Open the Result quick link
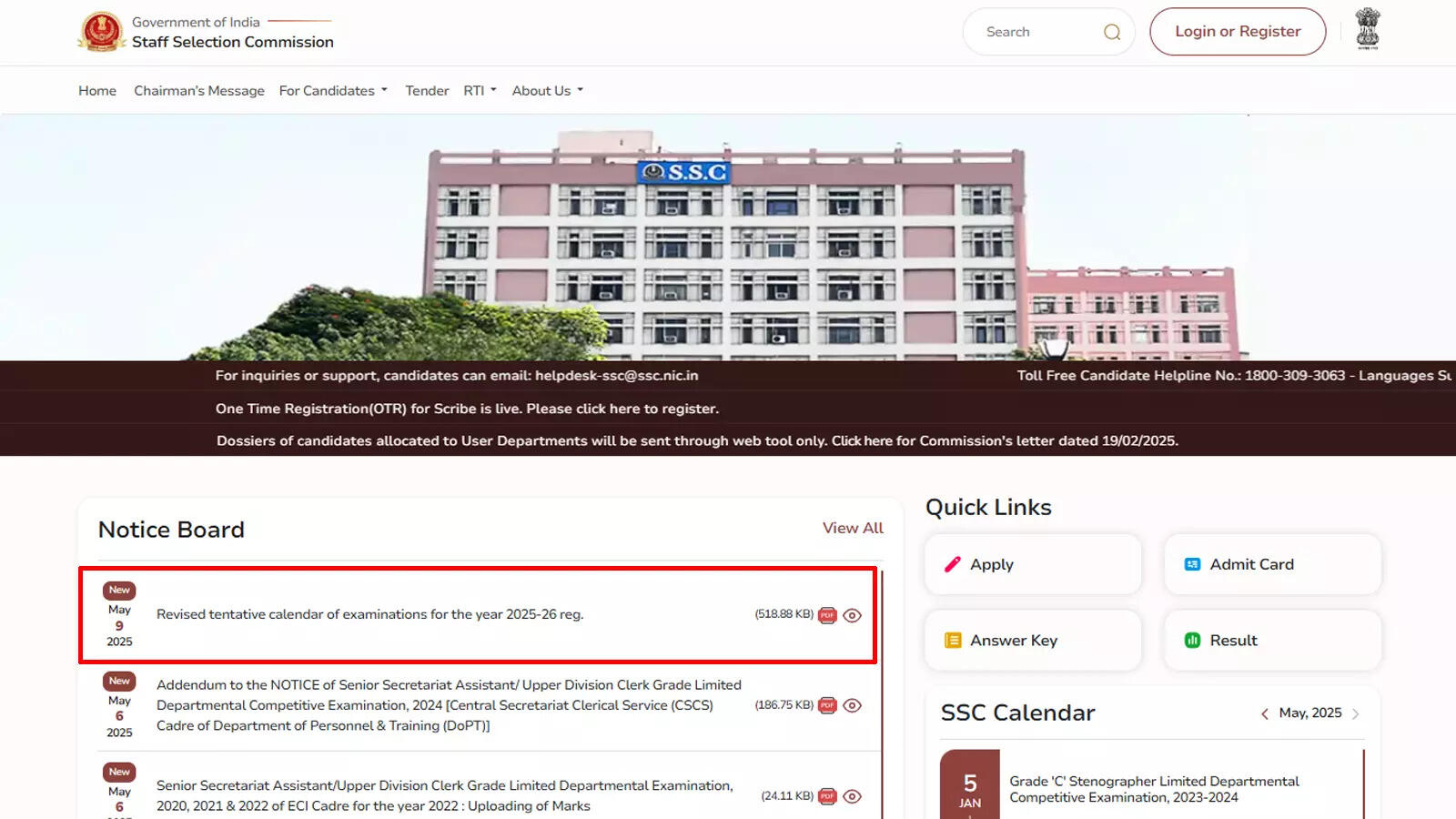 1273,641
